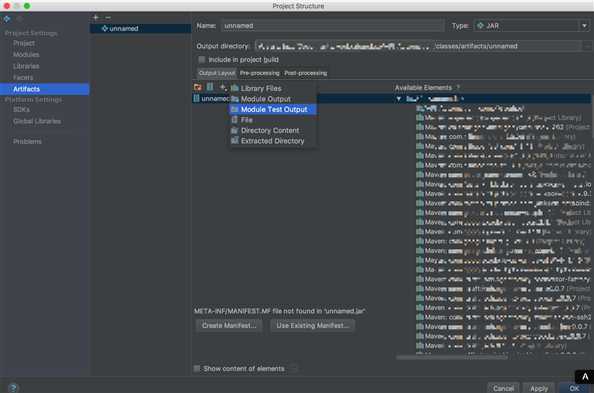This screenshot has width=594, height=393.
Task: Select unnamed.jar in output layout tree
Action: coord(211,99)
